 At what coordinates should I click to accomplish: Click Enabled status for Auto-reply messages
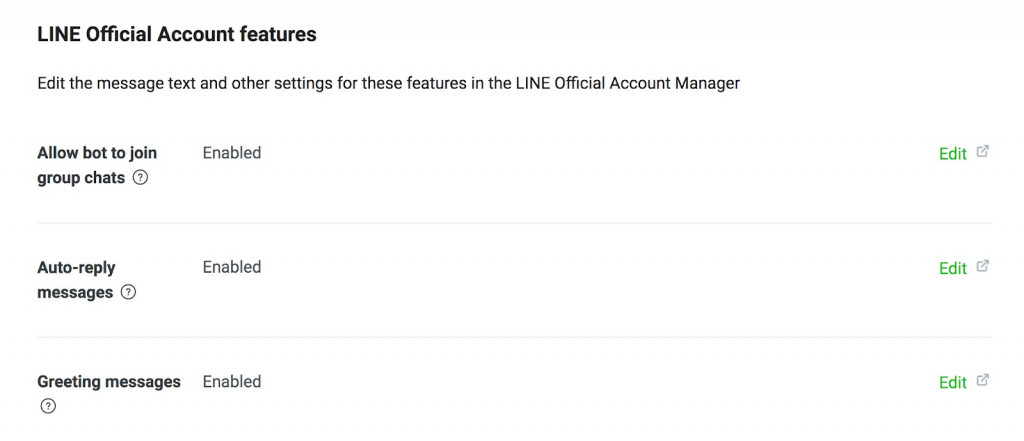point(232,267)
